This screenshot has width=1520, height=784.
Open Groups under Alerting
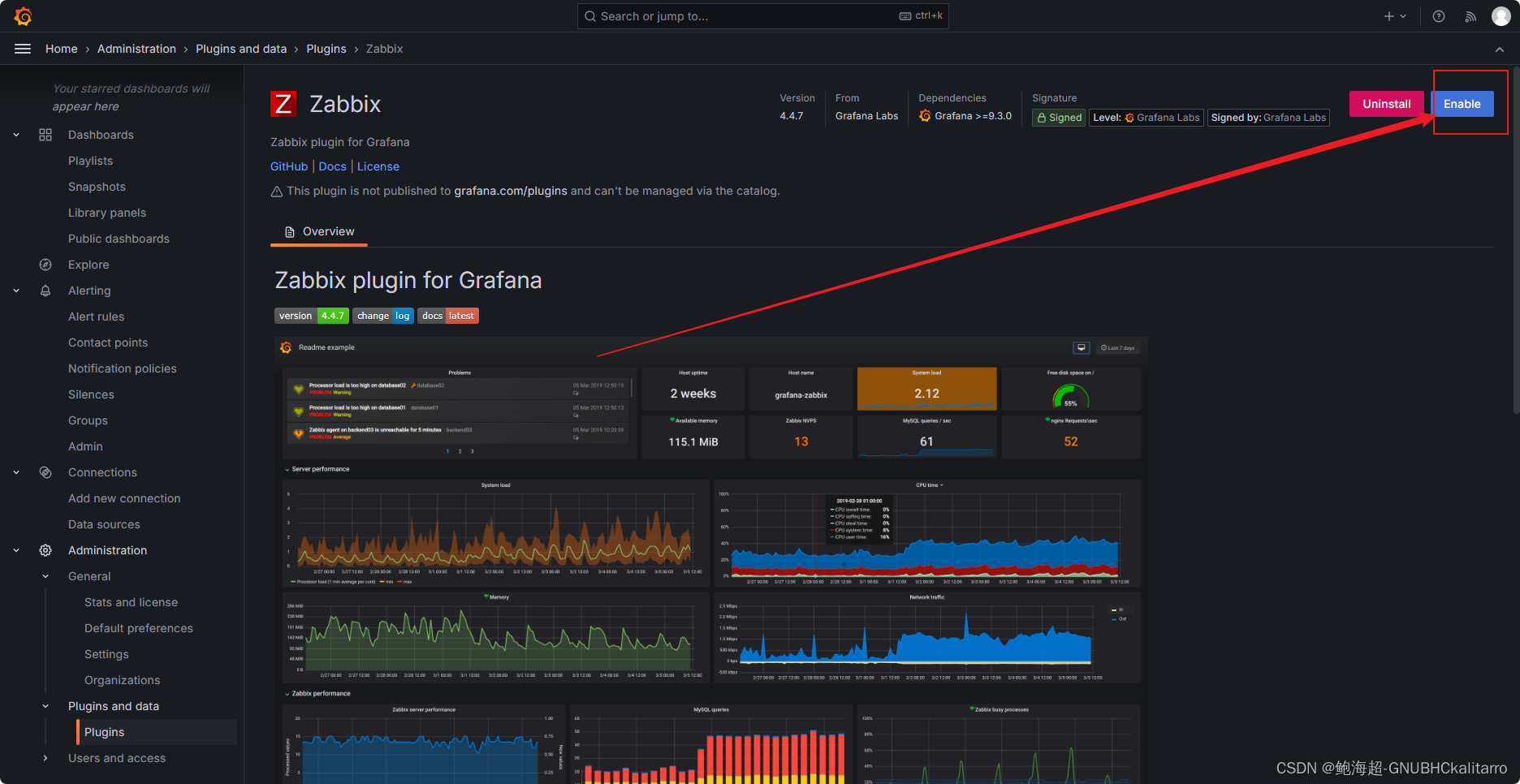pos(88,420)
